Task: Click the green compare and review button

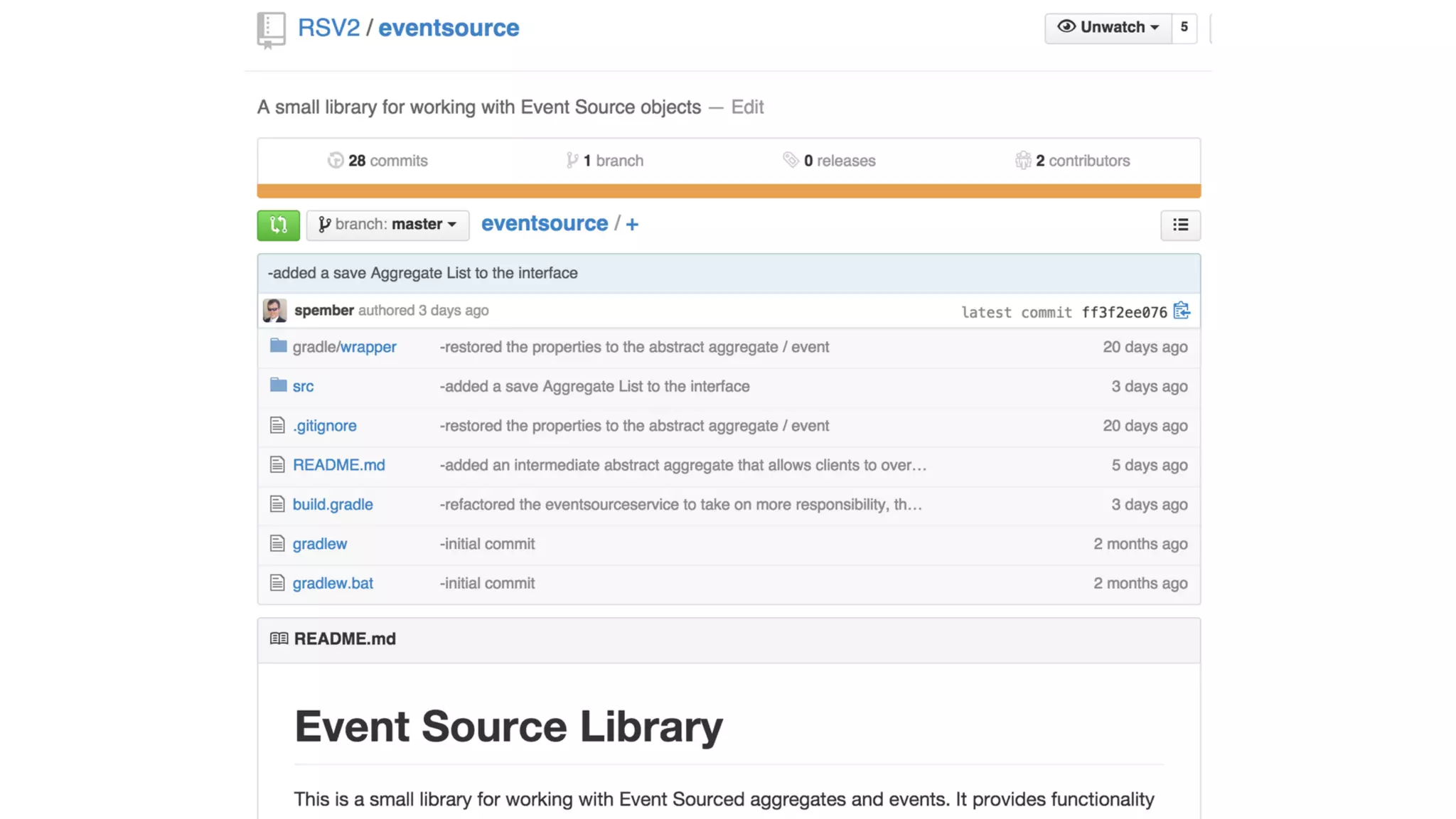Action: coord(278,225)
